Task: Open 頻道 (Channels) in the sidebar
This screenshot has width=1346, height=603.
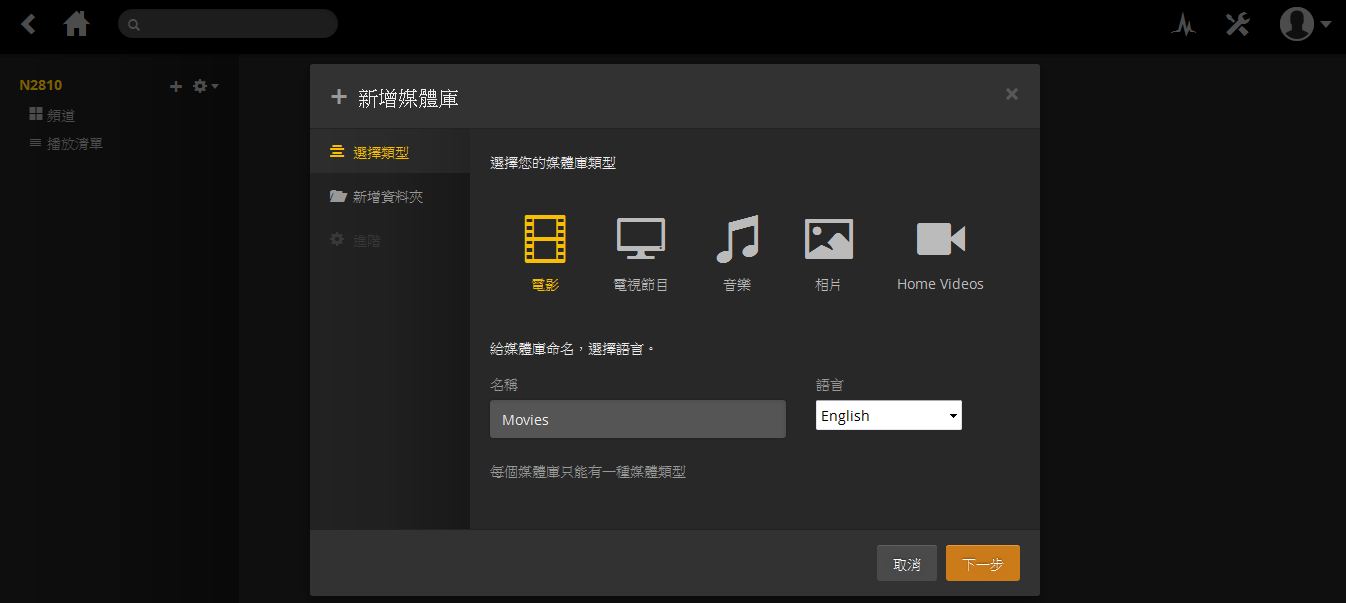Action: (52, 115)
